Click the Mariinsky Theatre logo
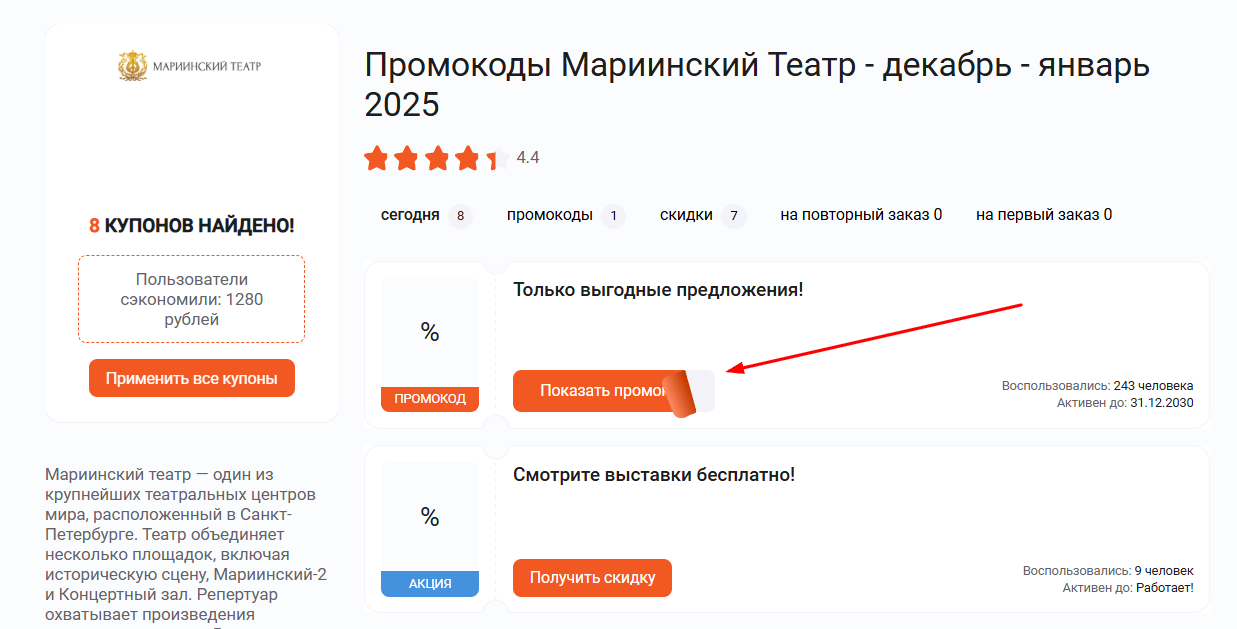Viewport: 1237px width, 629px height. coord(190,64)
